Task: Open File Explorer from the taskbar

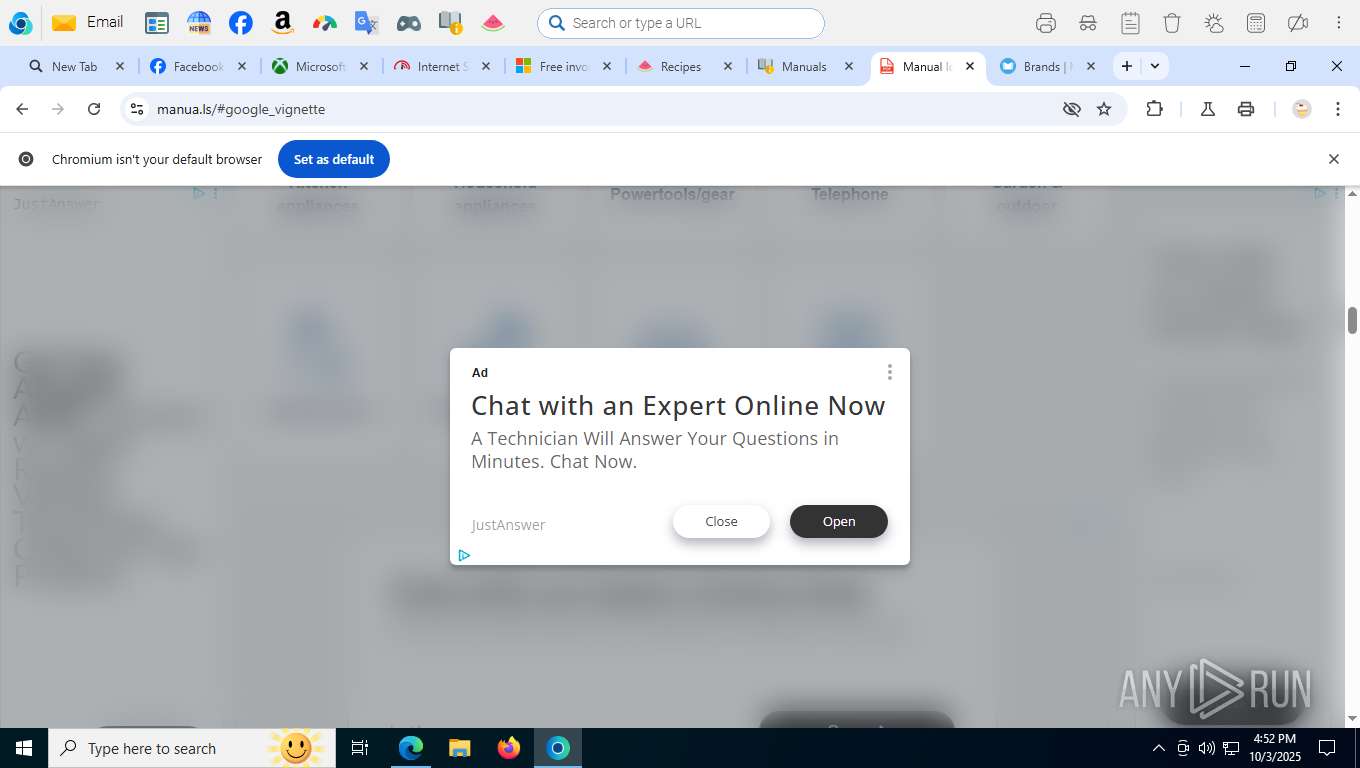Action: click(459, 748)
